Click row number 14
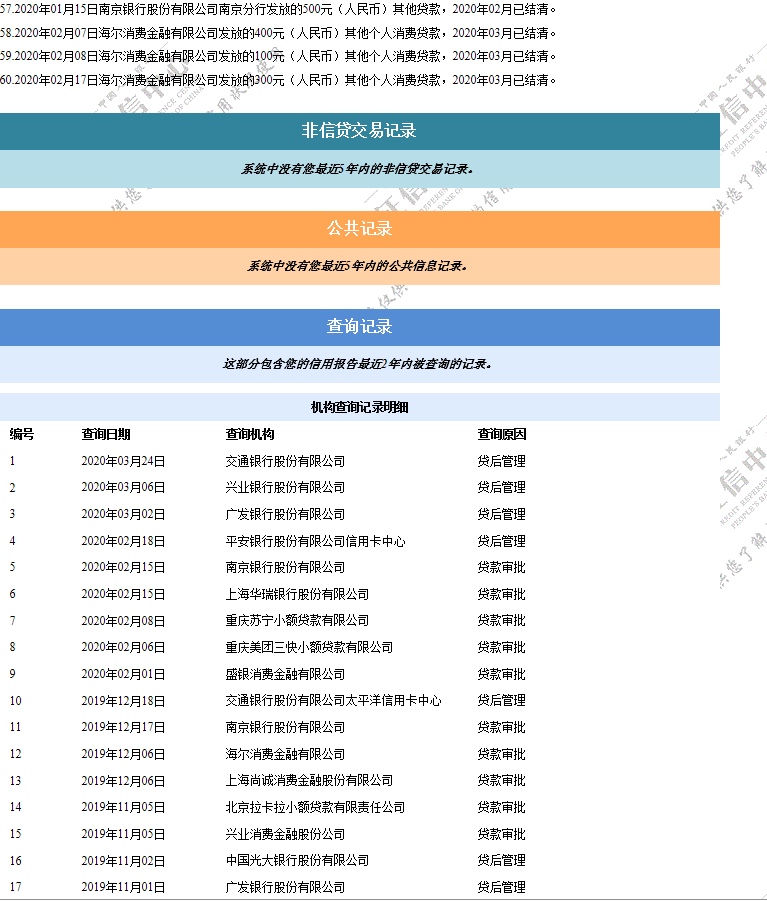The height and width of the screenshot is (901, 767). (16, 807)
